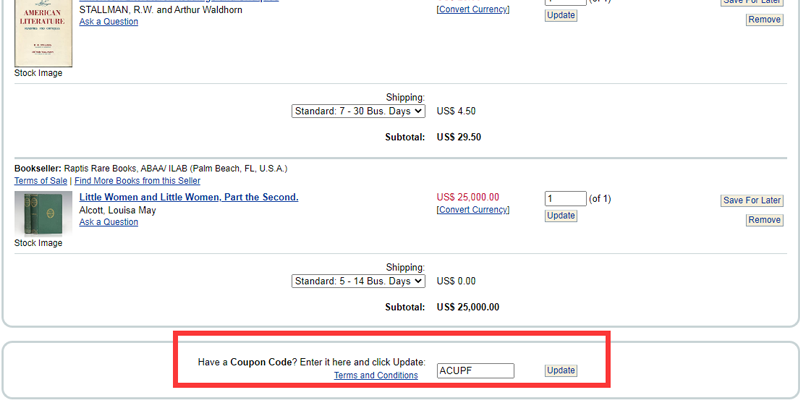Open the 7 - 30 Bus. Days shipping dropdown
The width and height of the screenshot is (800, 400).
359,111
